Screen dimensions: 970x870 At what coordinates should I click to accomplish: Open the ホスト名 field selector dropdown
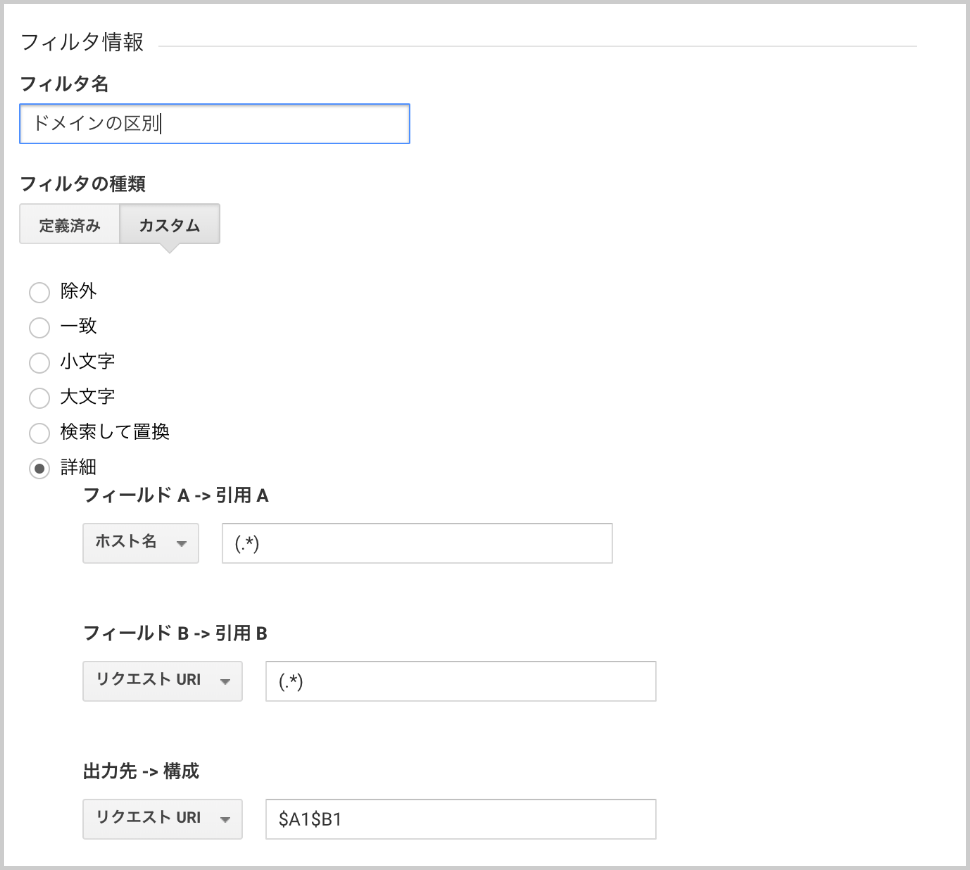[x=140, y=543]
